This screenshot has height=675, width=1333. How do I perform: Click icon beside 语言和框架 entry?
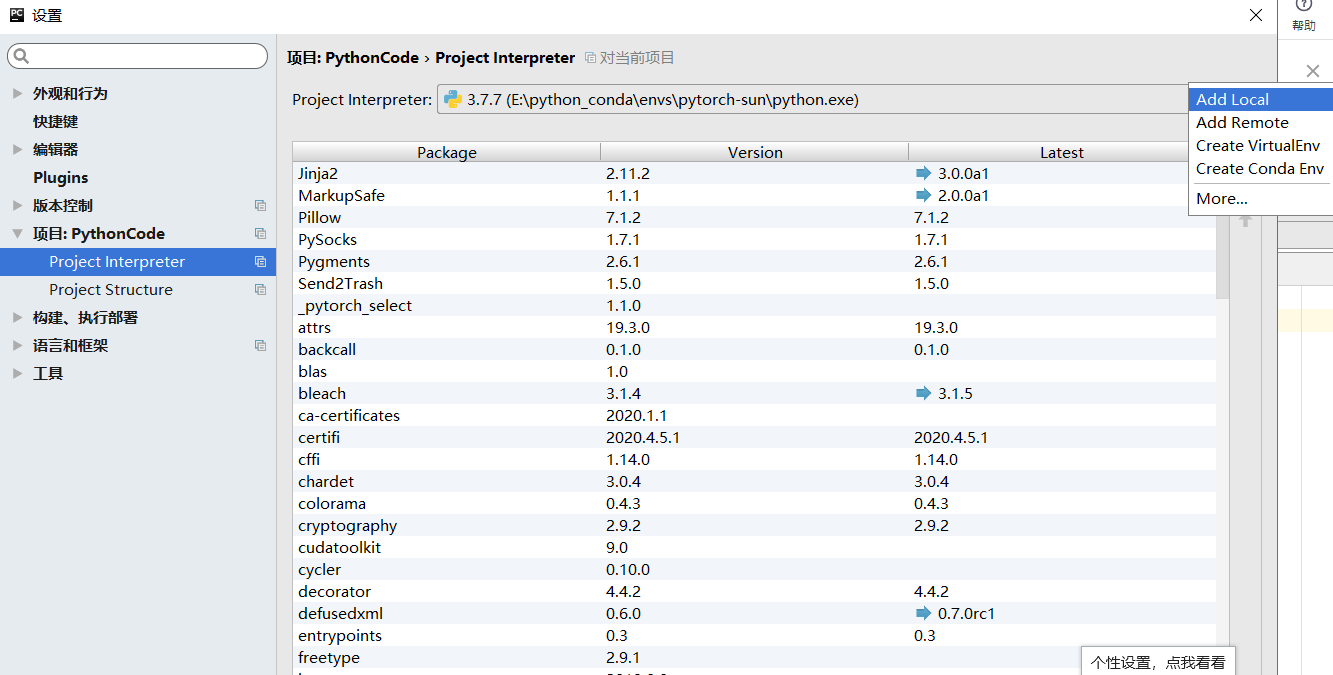coord(259,346)
